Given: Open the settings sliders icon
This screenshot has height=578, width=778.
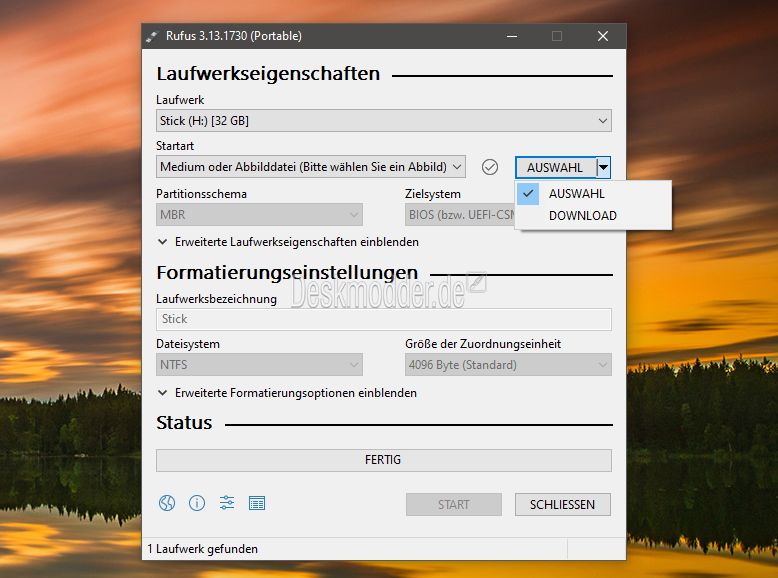Looking at the screenshot, I should (x=227, y=503).
